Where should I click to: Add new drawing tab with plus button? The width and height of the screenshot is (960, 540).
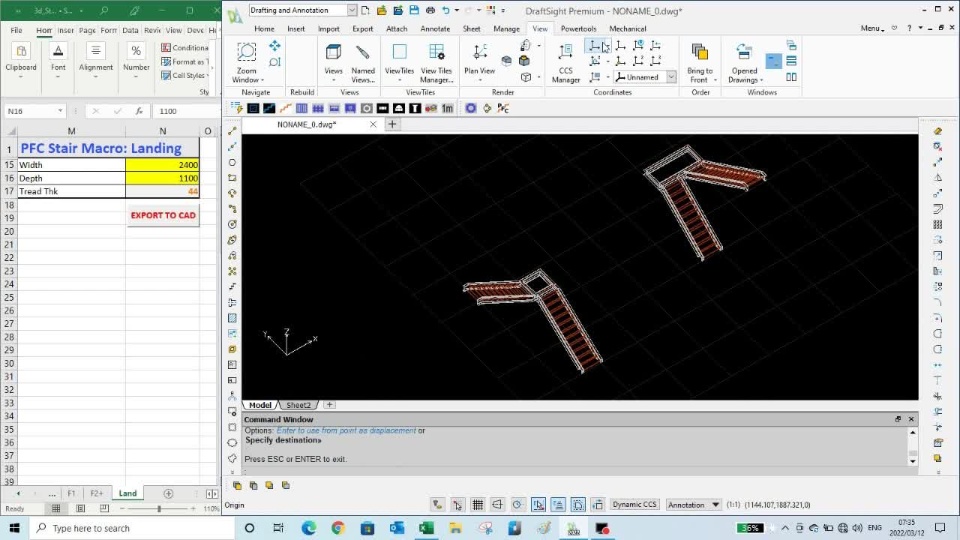click(392, 124)
